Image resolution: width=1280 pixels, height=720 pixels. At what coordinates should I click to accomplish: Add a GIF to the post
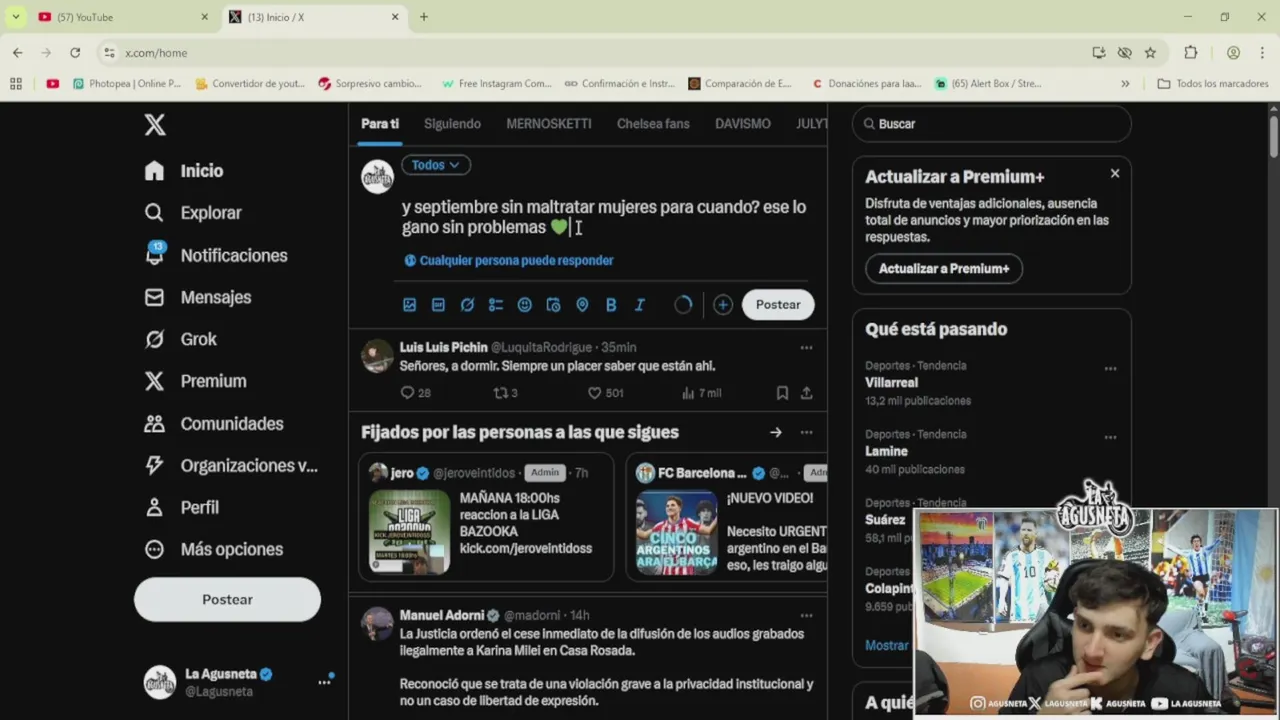pos(438,305)
